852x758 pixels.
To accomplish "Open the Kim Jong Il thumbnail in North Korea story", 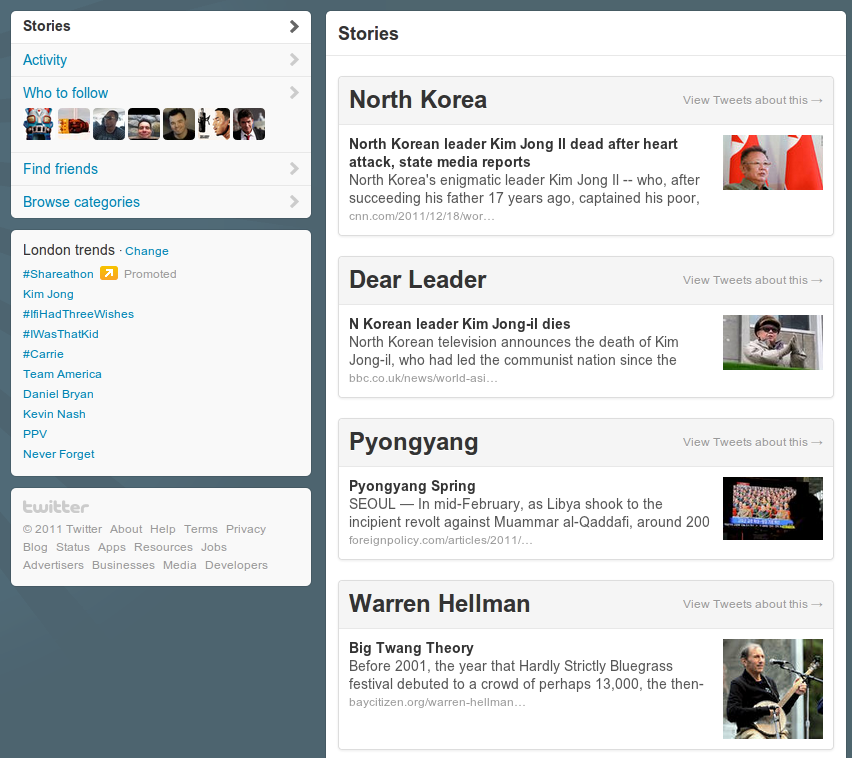I will [772, 162].
